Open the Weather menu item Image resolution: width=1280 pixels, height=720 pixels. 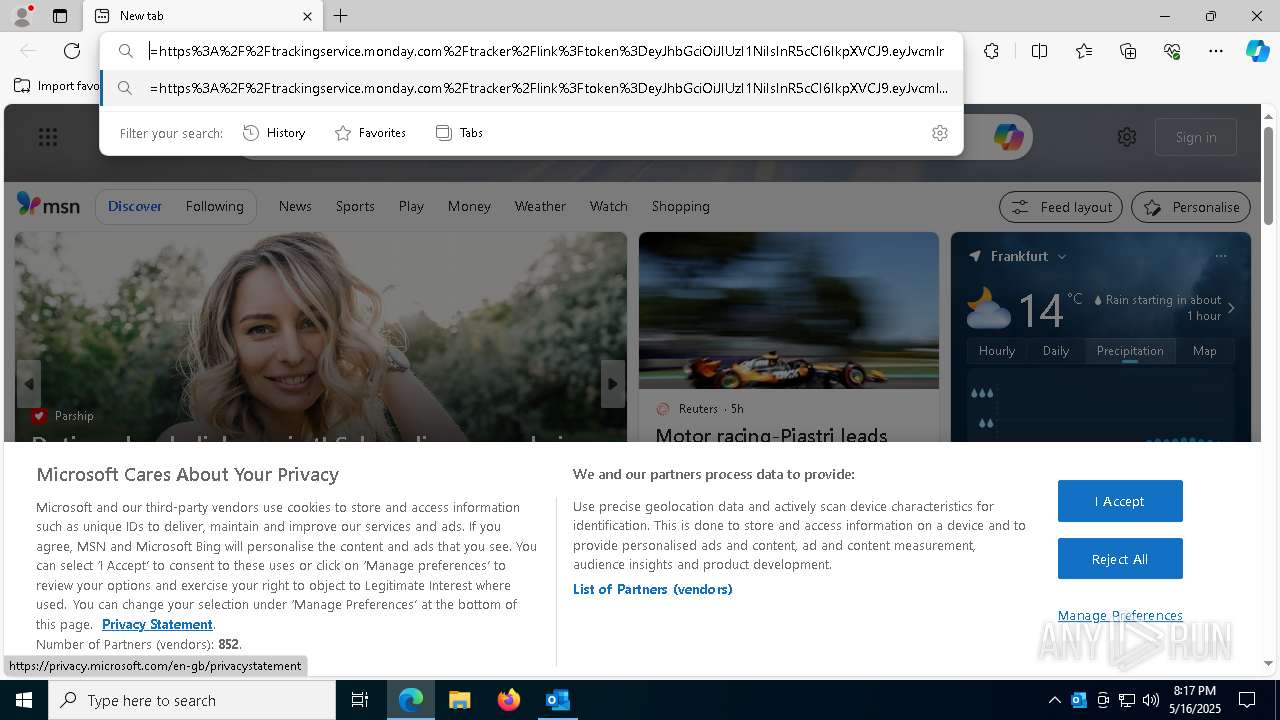tap(540, 206)
